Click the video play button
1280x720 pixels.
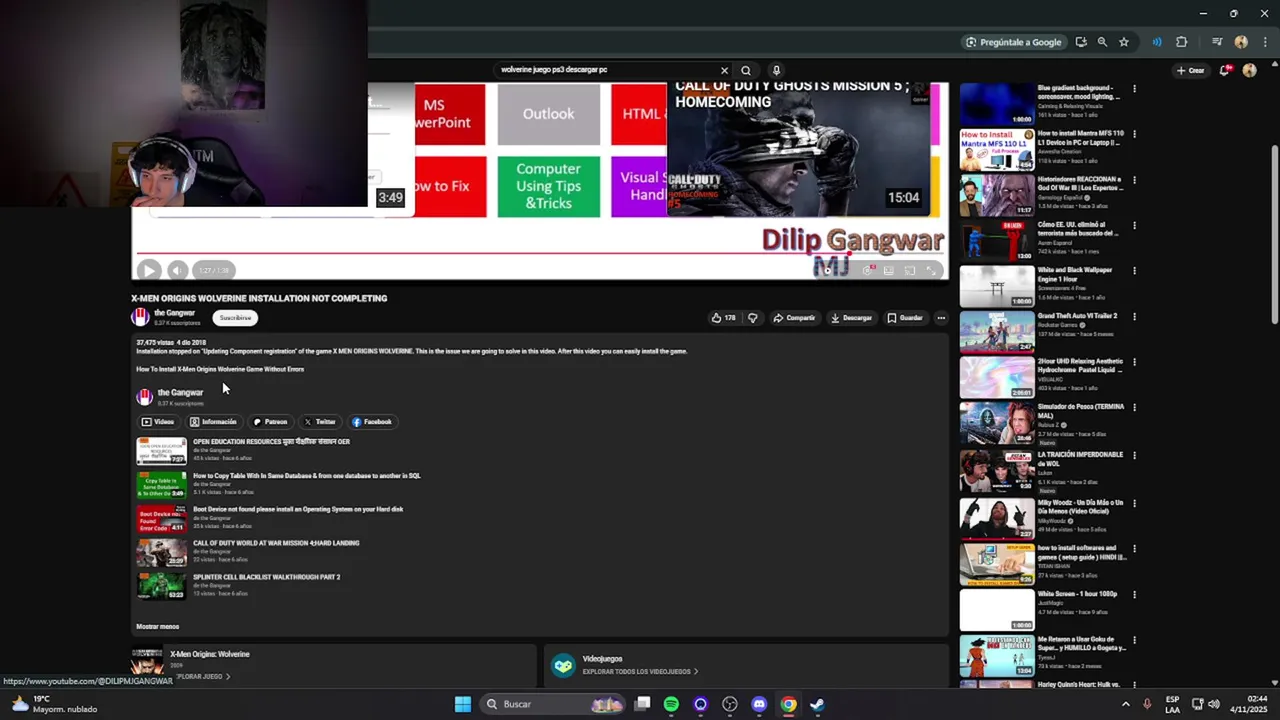tap(149, 270)
